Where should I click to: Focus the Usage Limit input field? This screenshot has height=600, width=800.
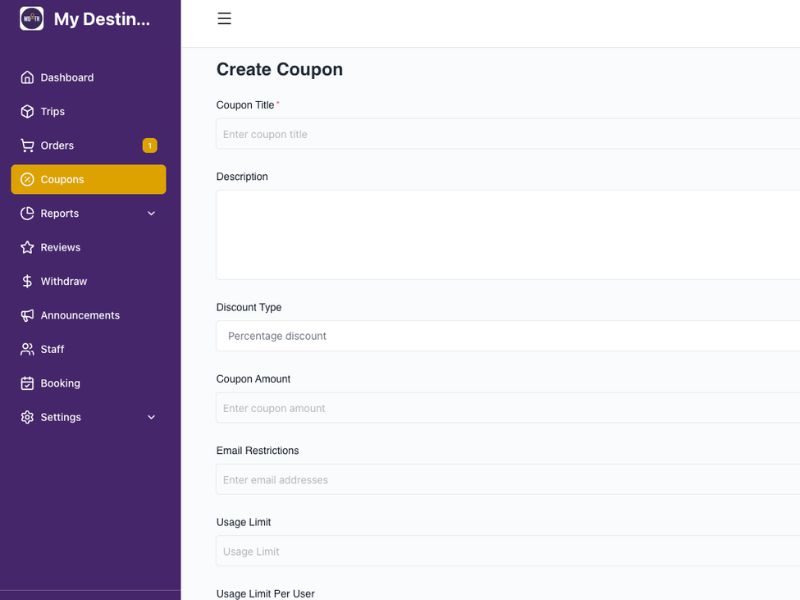[508, 551]
